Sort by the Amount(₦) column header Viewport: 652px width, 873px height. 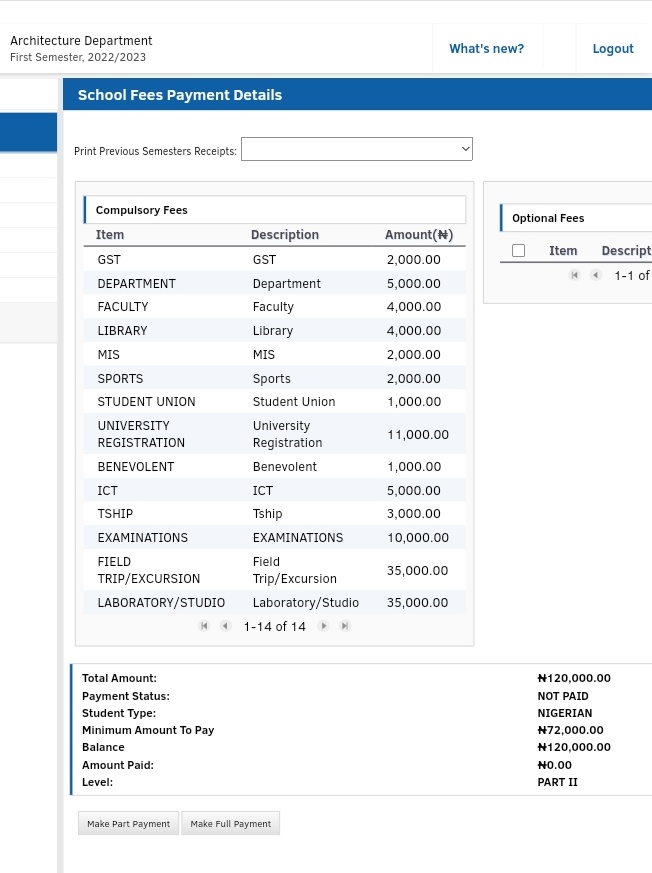click(x=419, y=235)
